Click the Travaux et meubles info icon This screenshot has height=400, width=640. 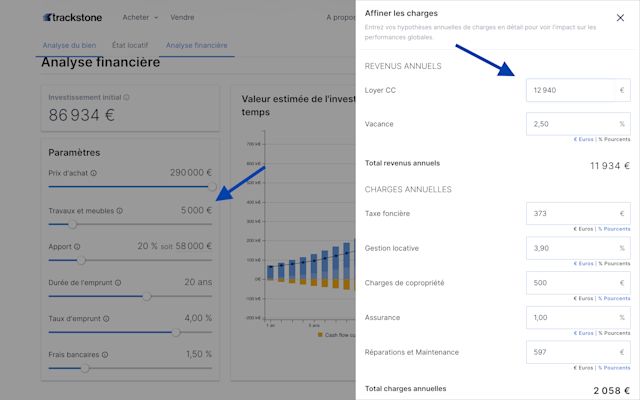120,211
